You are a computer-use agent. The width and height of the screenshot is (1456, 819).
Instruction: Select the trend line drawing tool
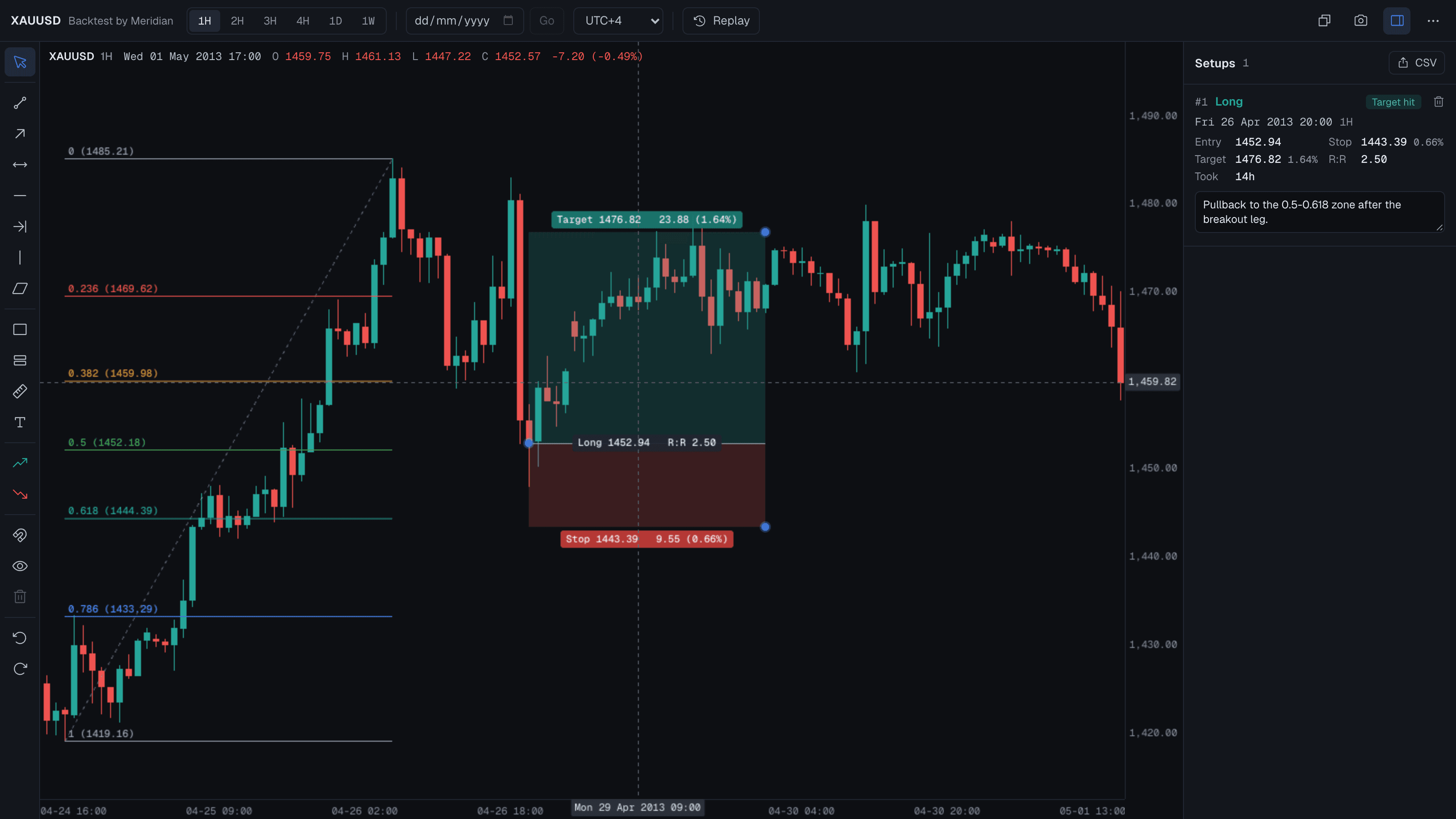pos(20,103)
